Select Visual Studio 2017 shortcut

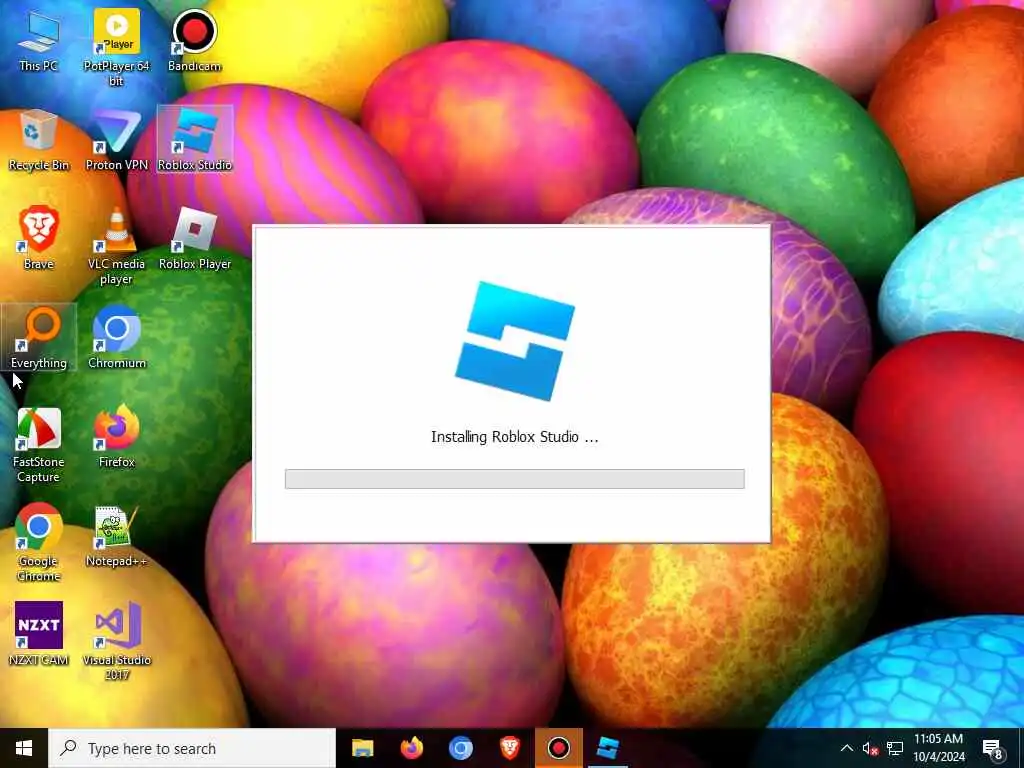(116, 641)
